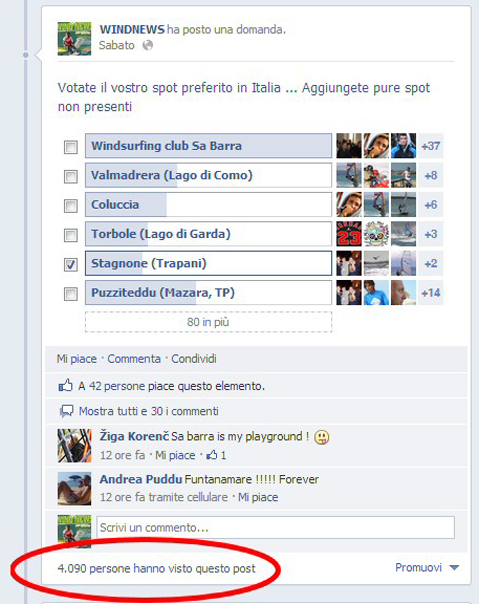
Task: Expand the 80 in più poll options
Action: coord(208,322)
